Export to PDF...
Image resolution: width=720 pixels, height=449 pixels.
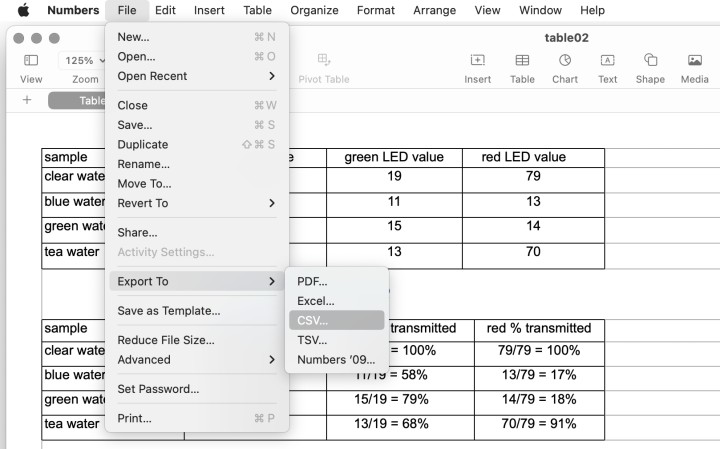pos(337,281)
